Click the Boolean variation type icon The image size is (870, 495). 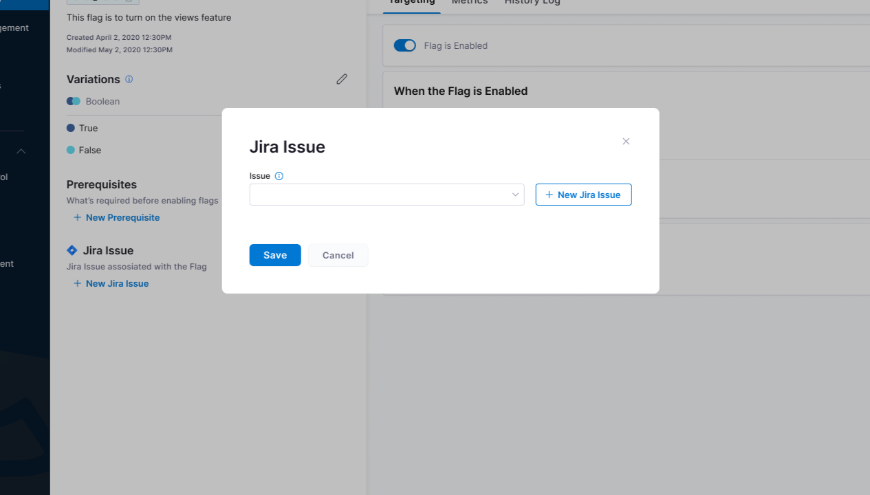coord(73,101)
